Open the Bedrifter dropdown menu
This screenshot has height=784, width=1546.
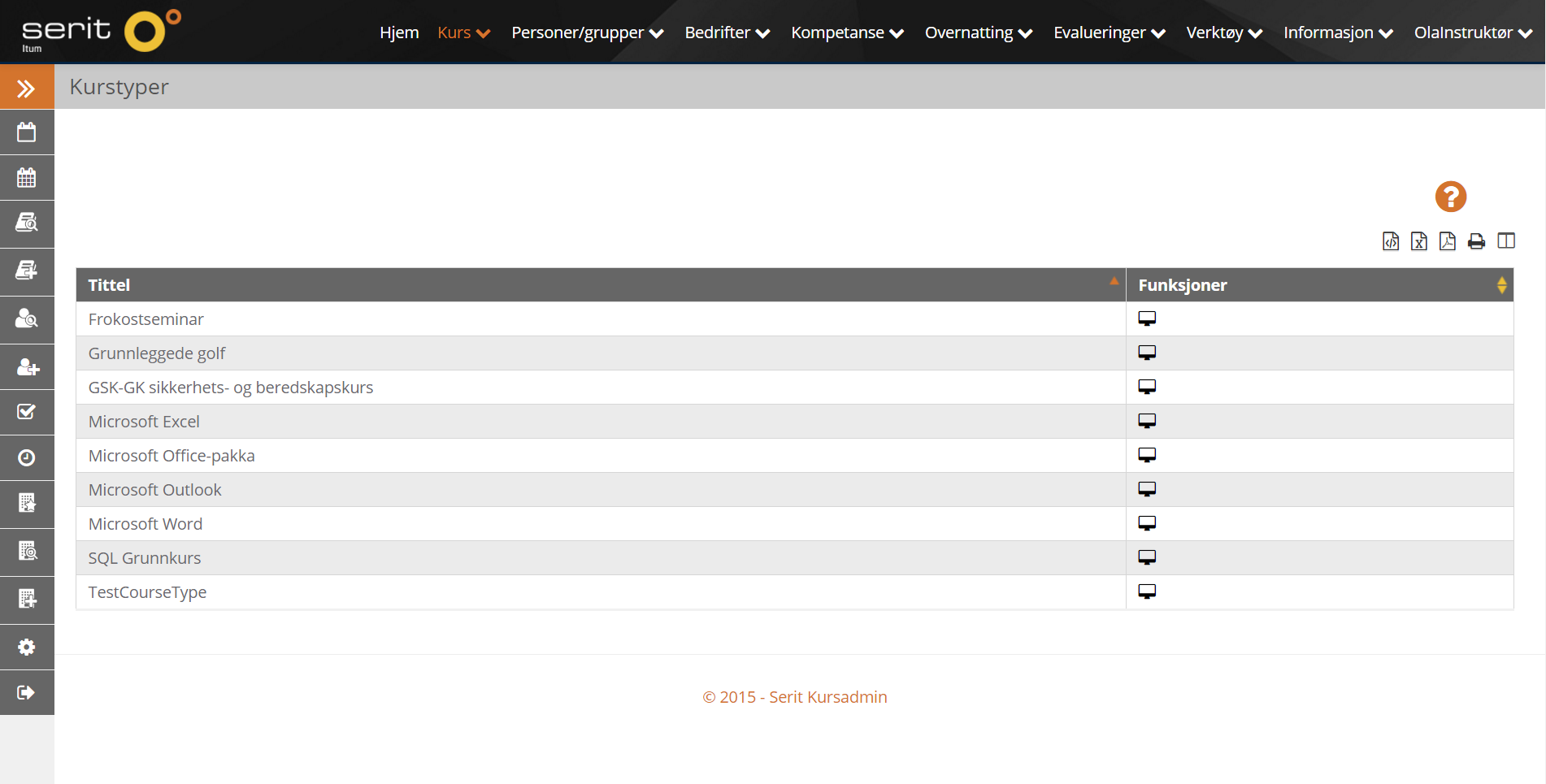coord(727,32)
